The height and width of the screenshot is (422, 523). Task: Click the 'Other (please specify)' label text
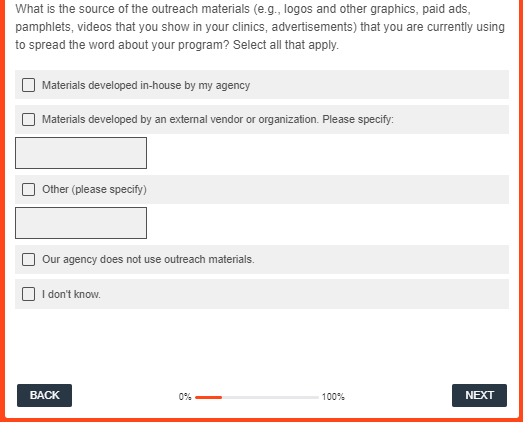pos(94,189)
